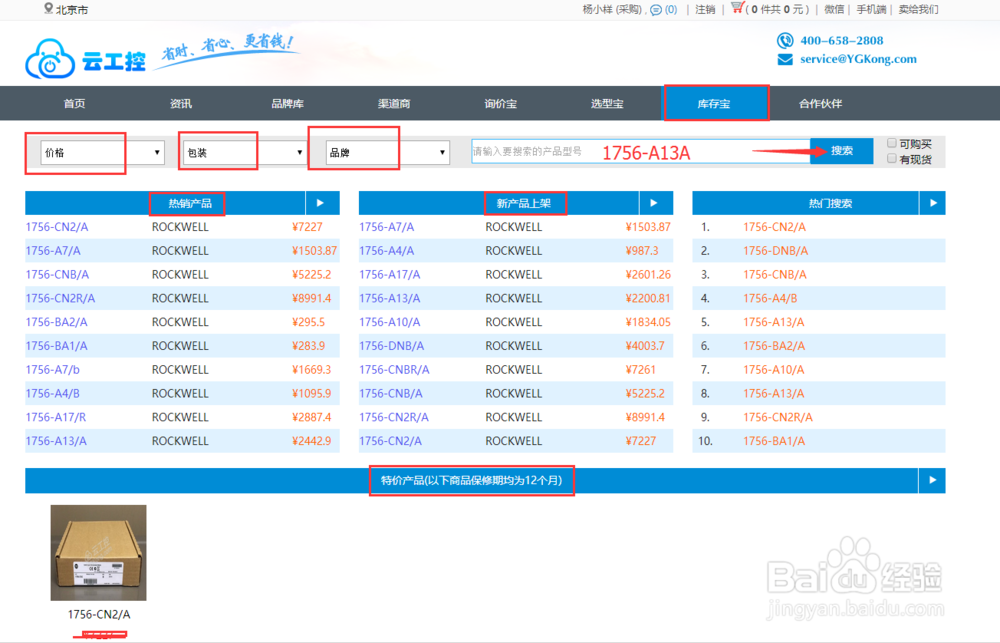
Task: Open 1756-CNB/A in the 热销产品 list
Action: [x=57, y=274]
